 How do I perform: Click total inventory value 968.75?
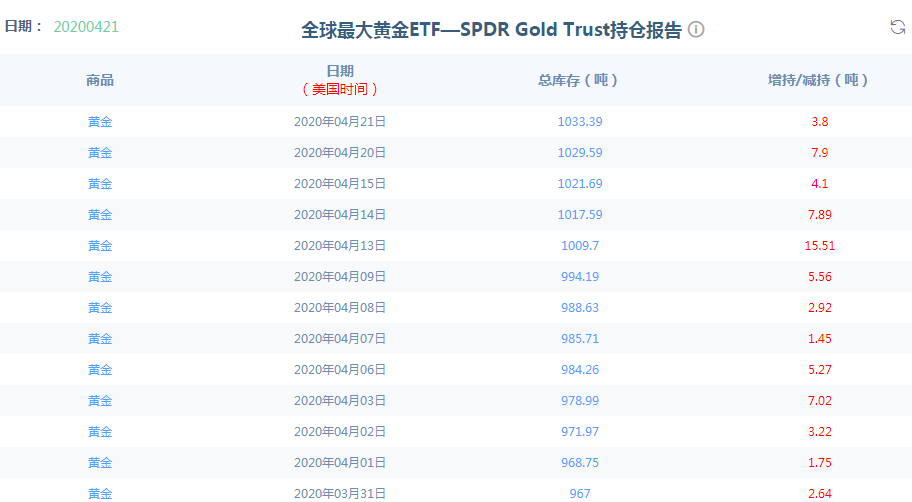580,463
